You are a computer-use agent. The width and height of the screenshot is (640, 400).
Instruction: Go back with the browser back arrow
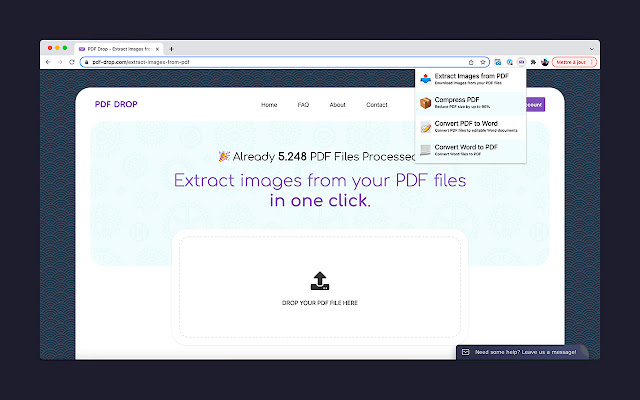(x=48, y=62)
